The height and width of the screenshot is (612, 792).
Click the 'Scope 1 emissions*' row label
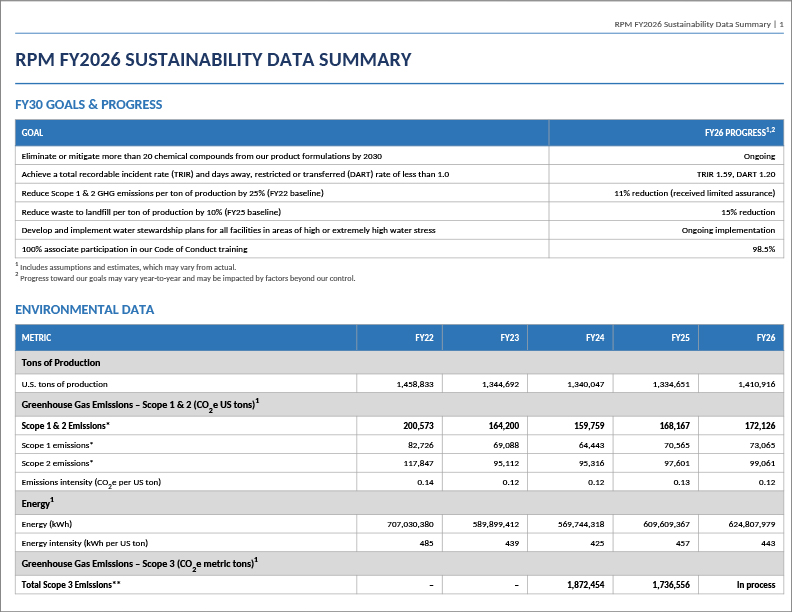pos(57,445)
